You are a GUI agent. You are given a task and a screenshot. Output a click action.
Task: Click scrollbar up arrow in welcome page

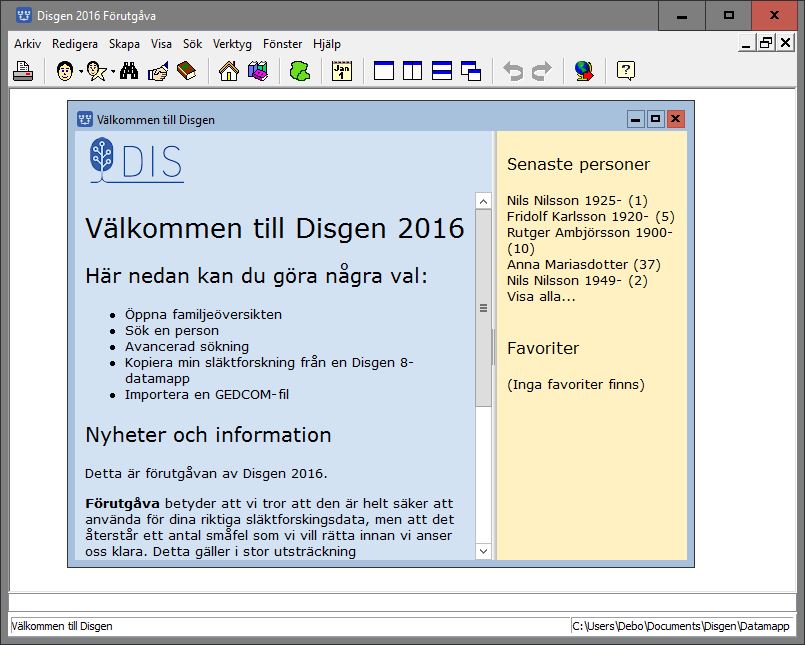483,201
